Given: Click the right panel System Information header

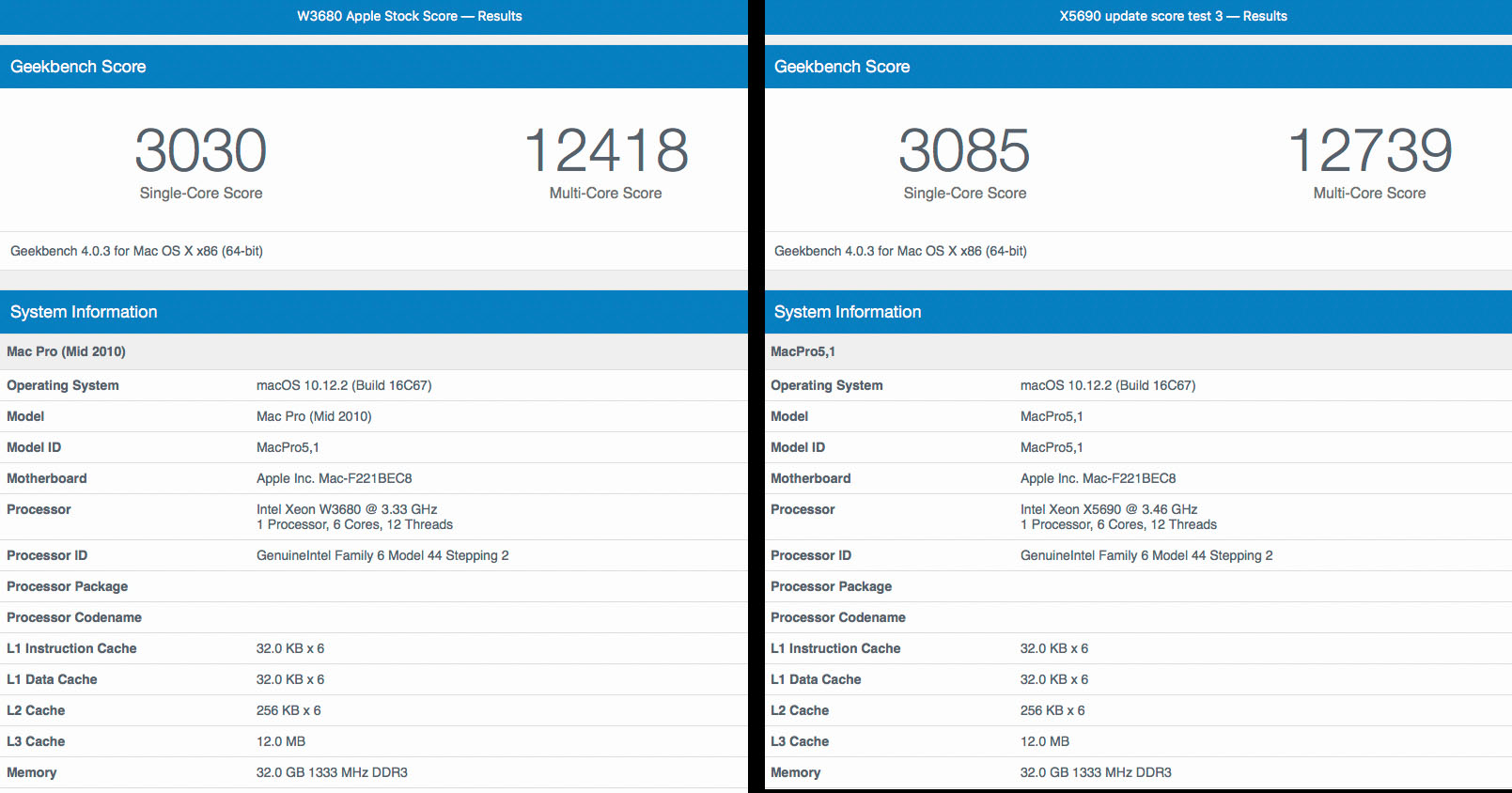Looking at the screenshot, I should coord(1138,312).
